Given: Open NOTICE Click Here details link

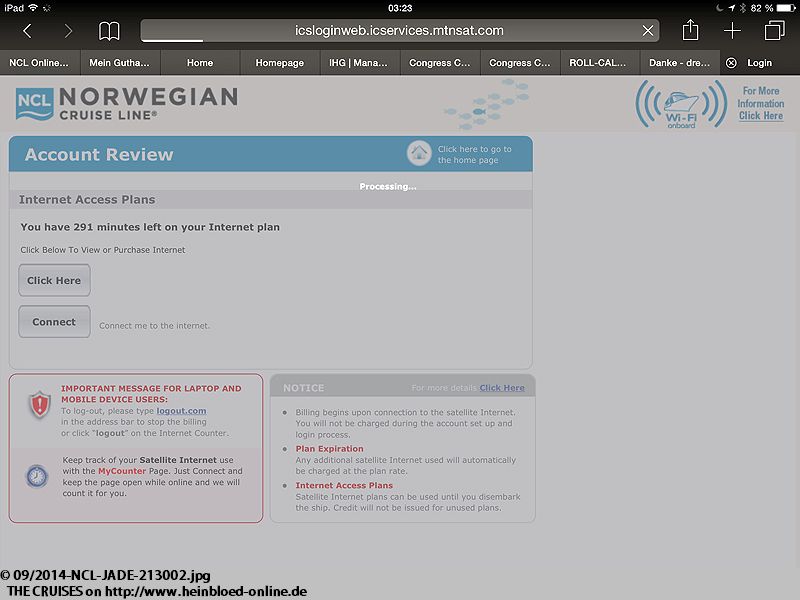Looking at the screenshot, I should (502, 388).
